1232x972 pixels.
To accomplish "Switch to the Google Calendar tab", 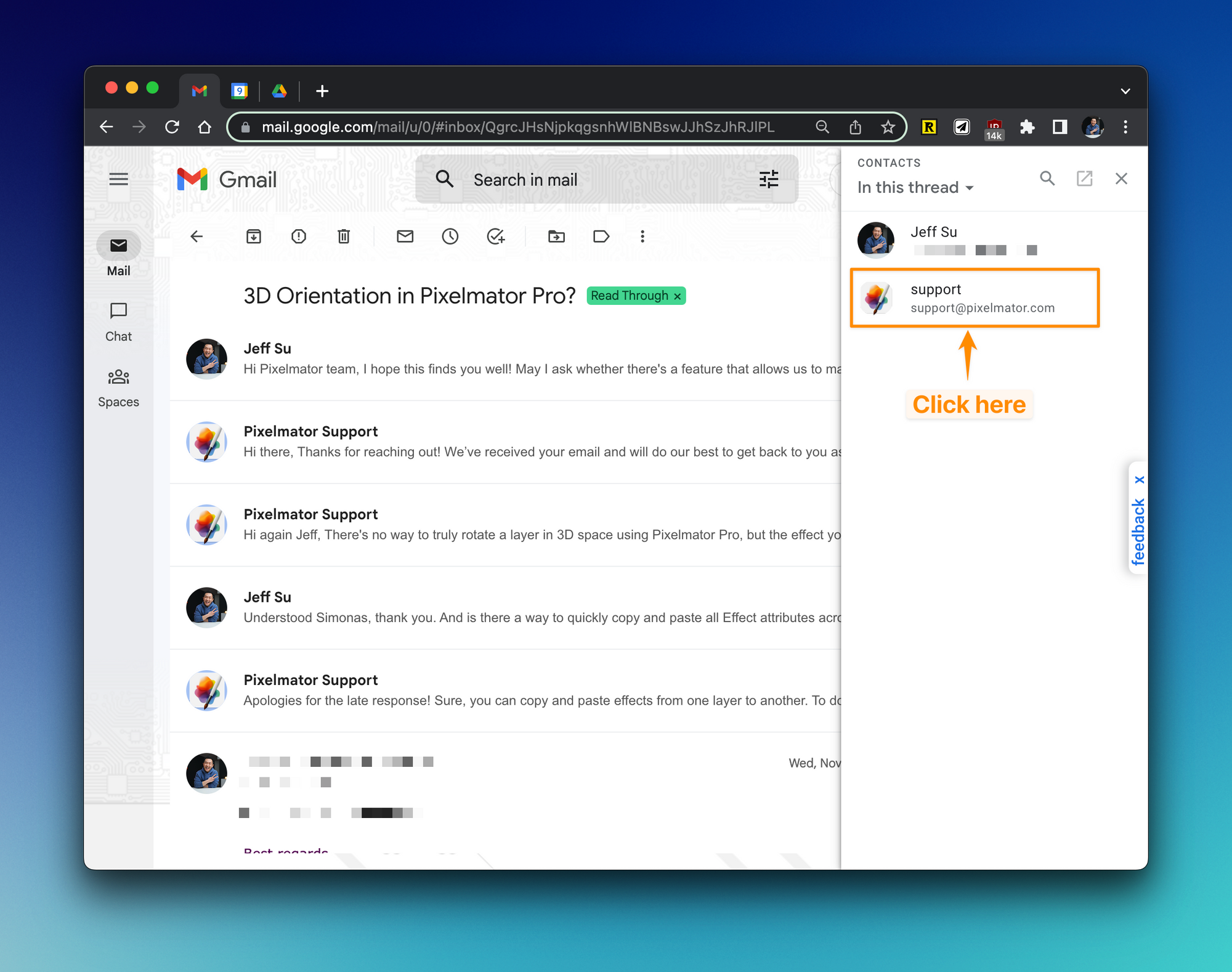I will click(240, 91).
